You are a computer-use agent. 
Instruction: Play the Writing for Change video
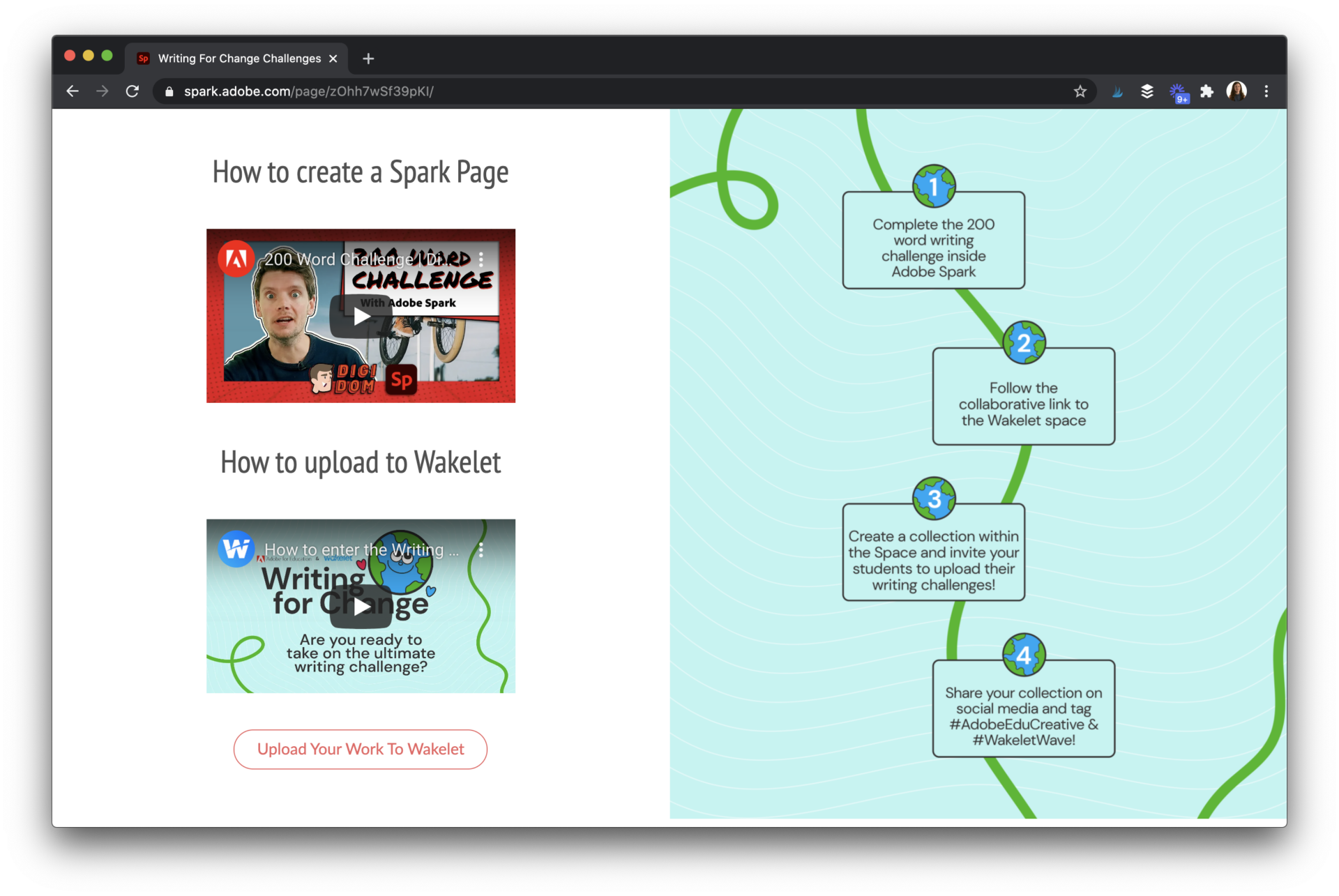(361, 607)
